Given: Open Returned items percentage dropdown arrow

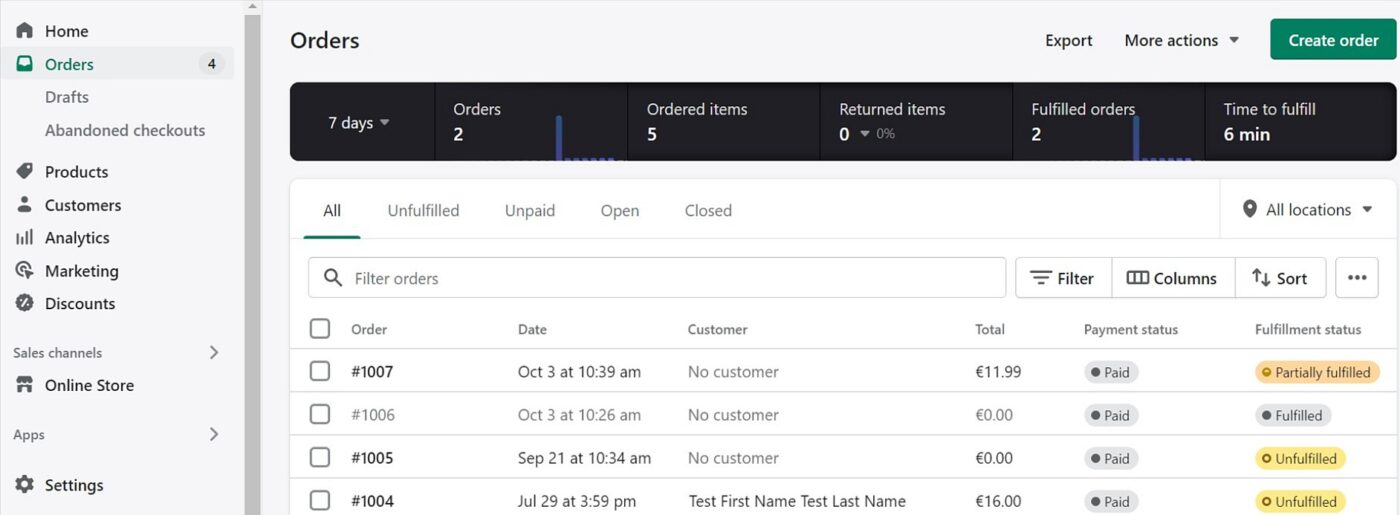Looking at the screenshot, I should point(865,134).
